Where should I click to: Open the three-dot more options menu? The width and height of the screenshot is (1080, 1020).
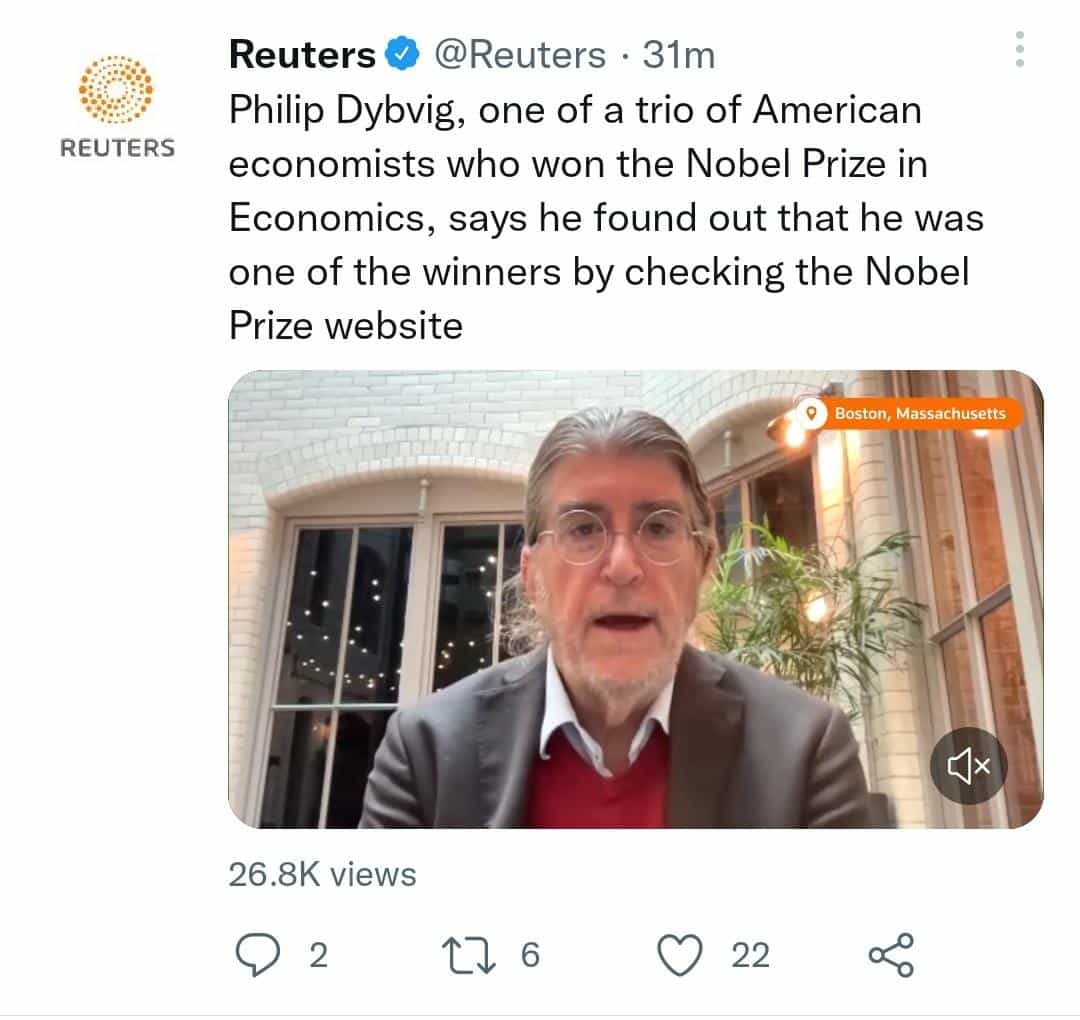pyautogui.click(x=1019, y=49)
